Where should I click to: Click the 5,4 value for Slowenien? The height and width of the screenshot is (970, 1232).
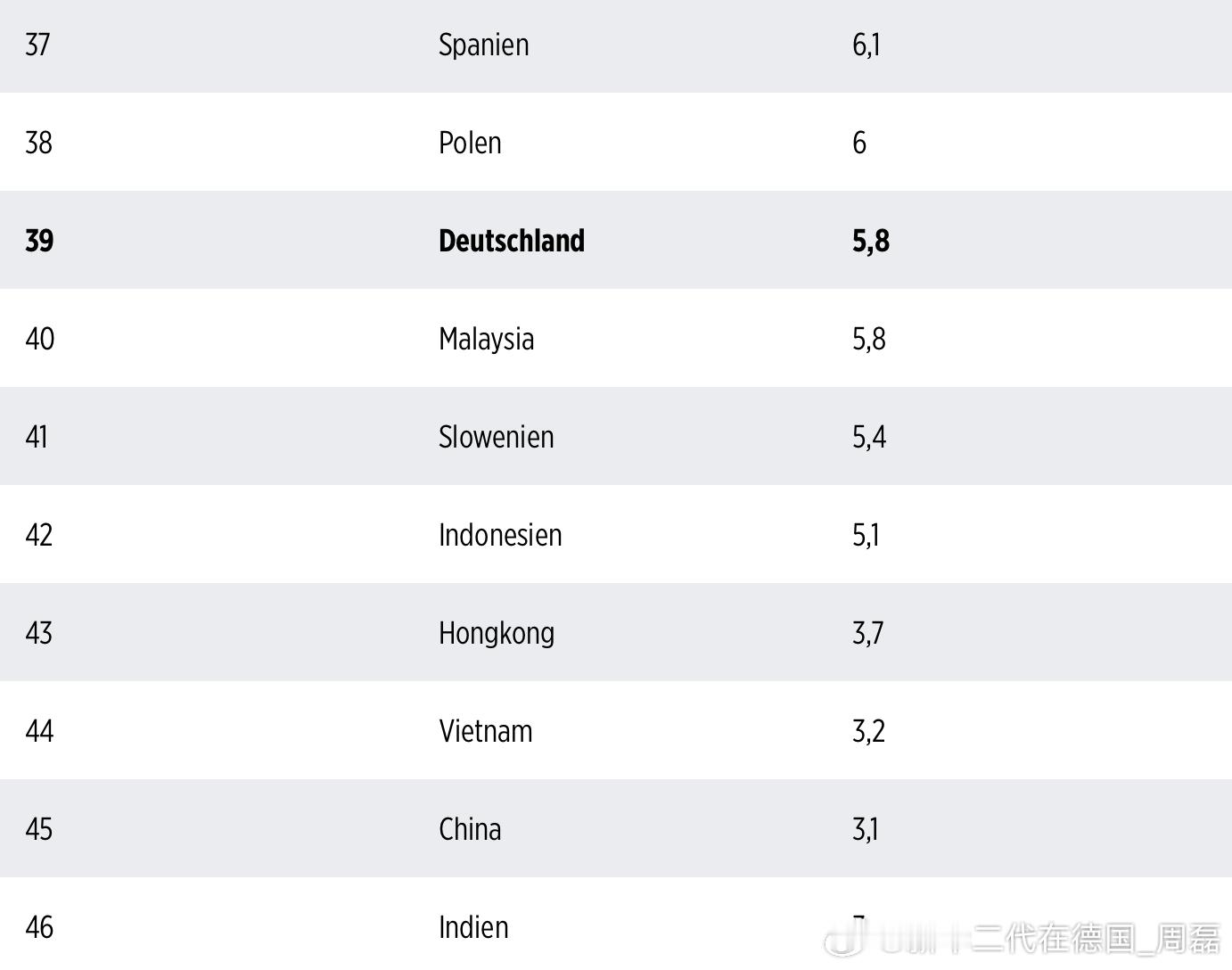click(x=869, y=438)
